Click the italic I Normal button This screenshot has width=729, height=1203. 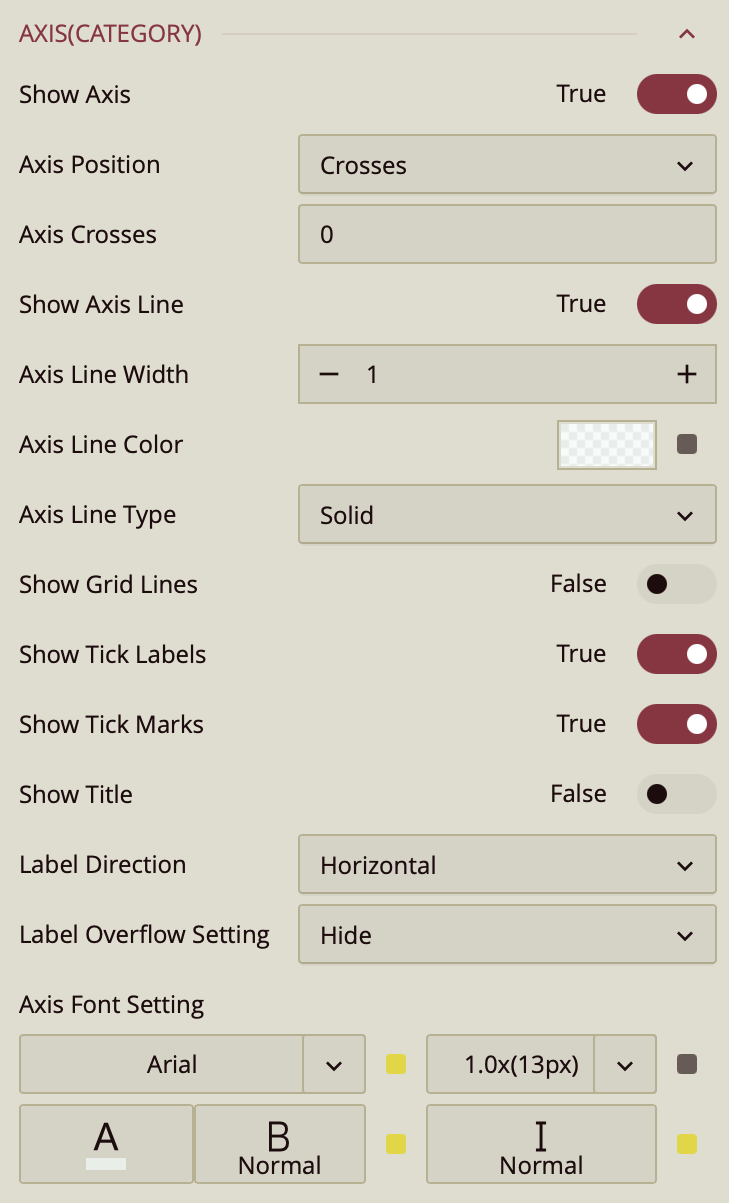[541, 1144]
